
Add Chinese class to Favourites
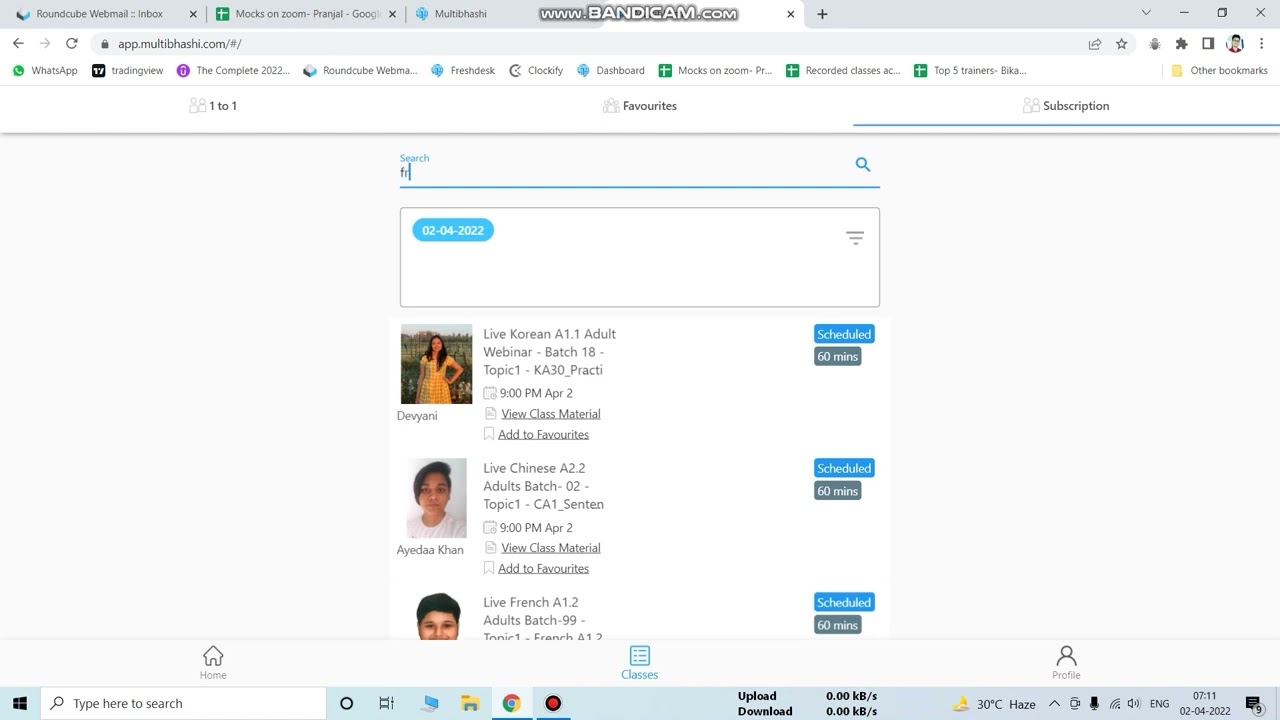[x=543, y=569]
